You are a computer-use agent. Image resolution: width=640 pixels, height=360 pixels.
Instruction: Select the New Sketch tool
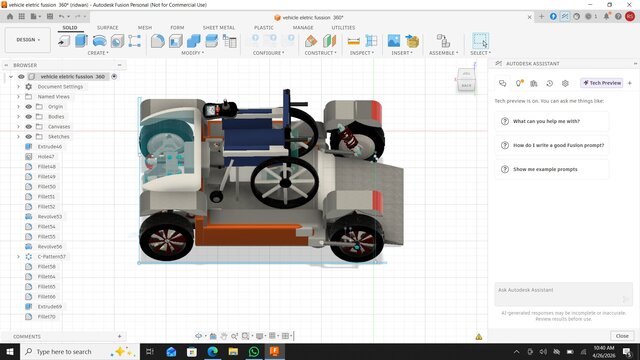pyautogui.click(x=64, y=41)
